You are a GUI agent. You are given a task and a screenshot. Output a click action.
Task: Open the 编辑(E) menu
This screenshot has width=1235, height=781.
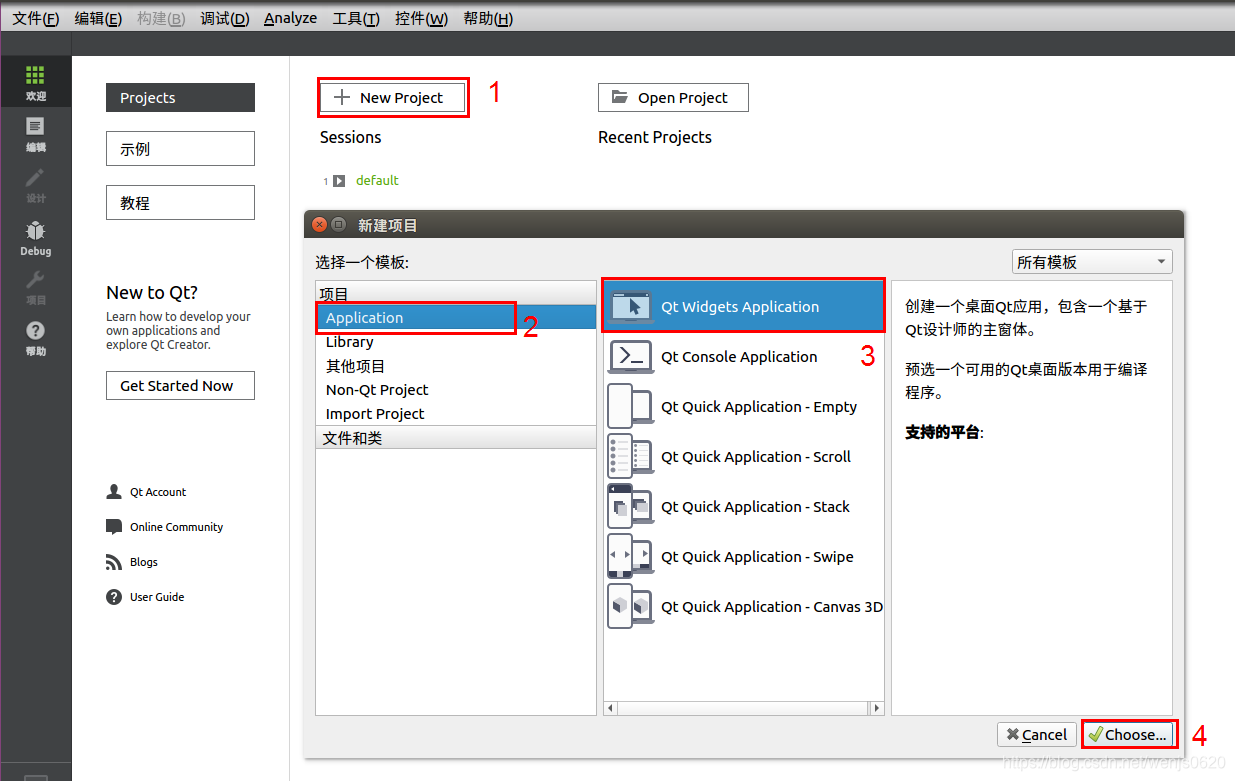(98, 19)
